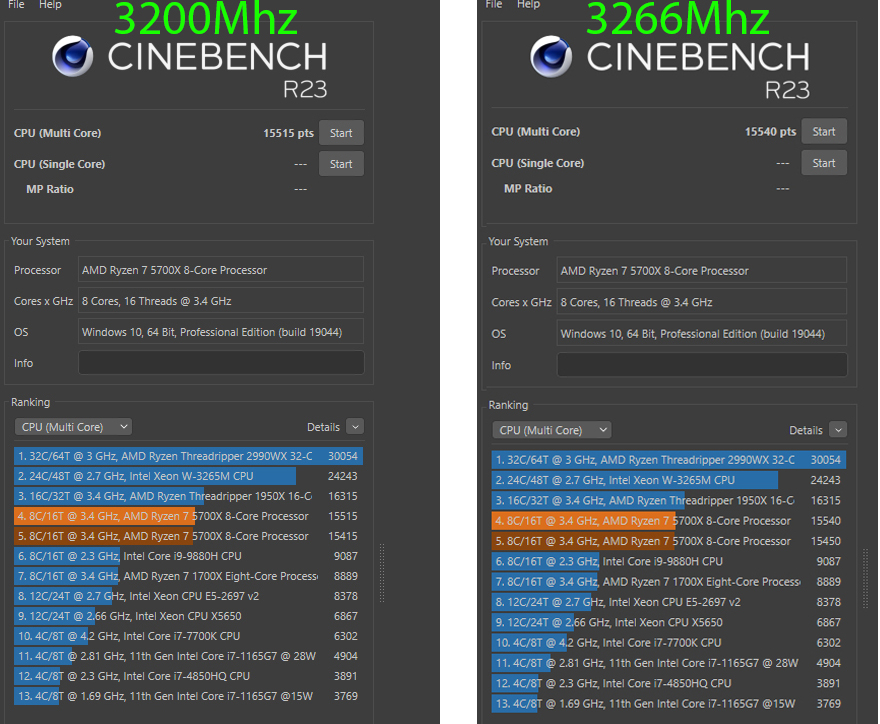Select Xeon X5650 row in right window
This screenshot has width=880, height=724.
click(x=669, y=622)
